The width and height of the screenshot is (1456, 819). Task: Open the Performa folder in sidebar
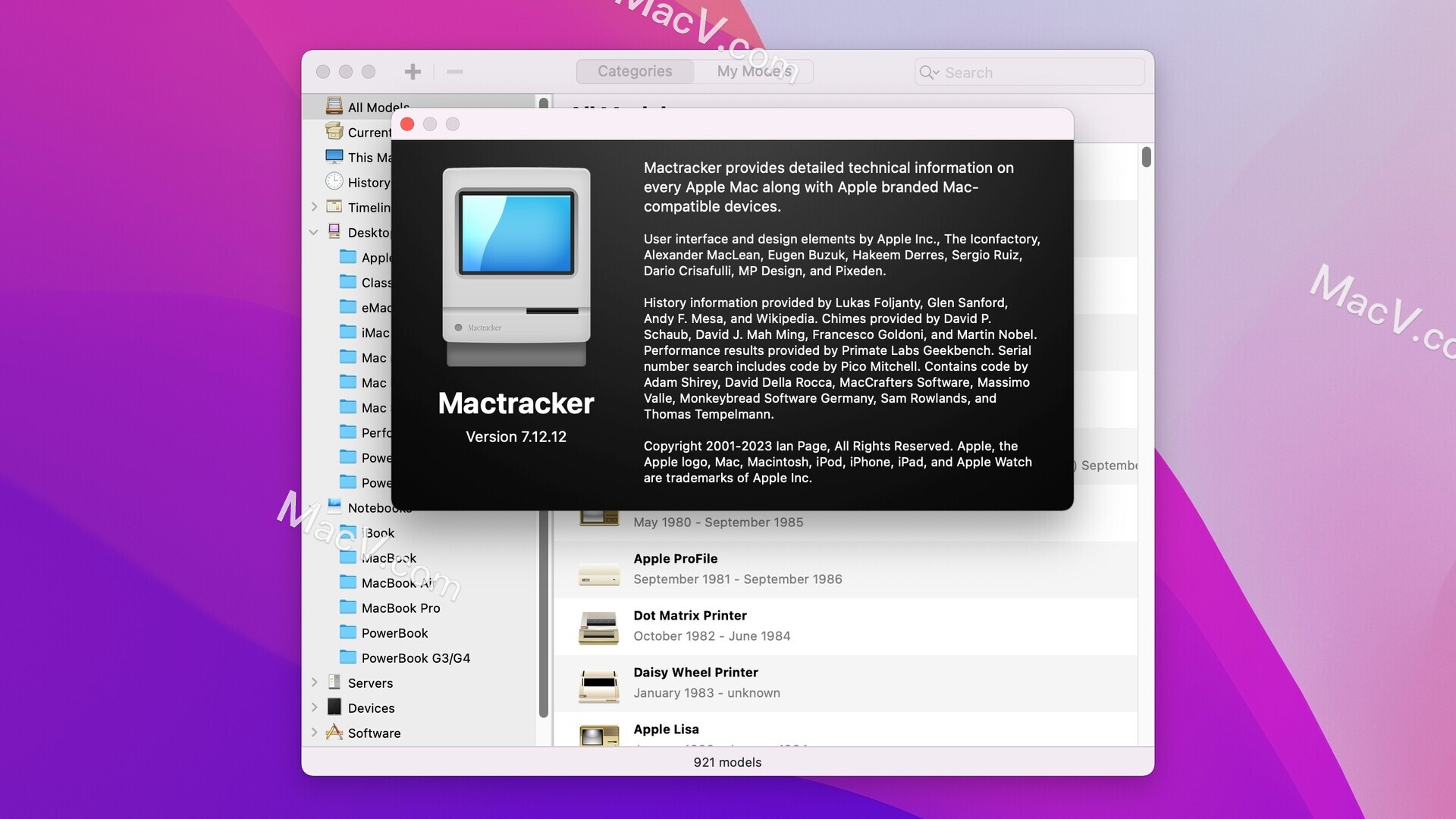(x=348, y=431)
